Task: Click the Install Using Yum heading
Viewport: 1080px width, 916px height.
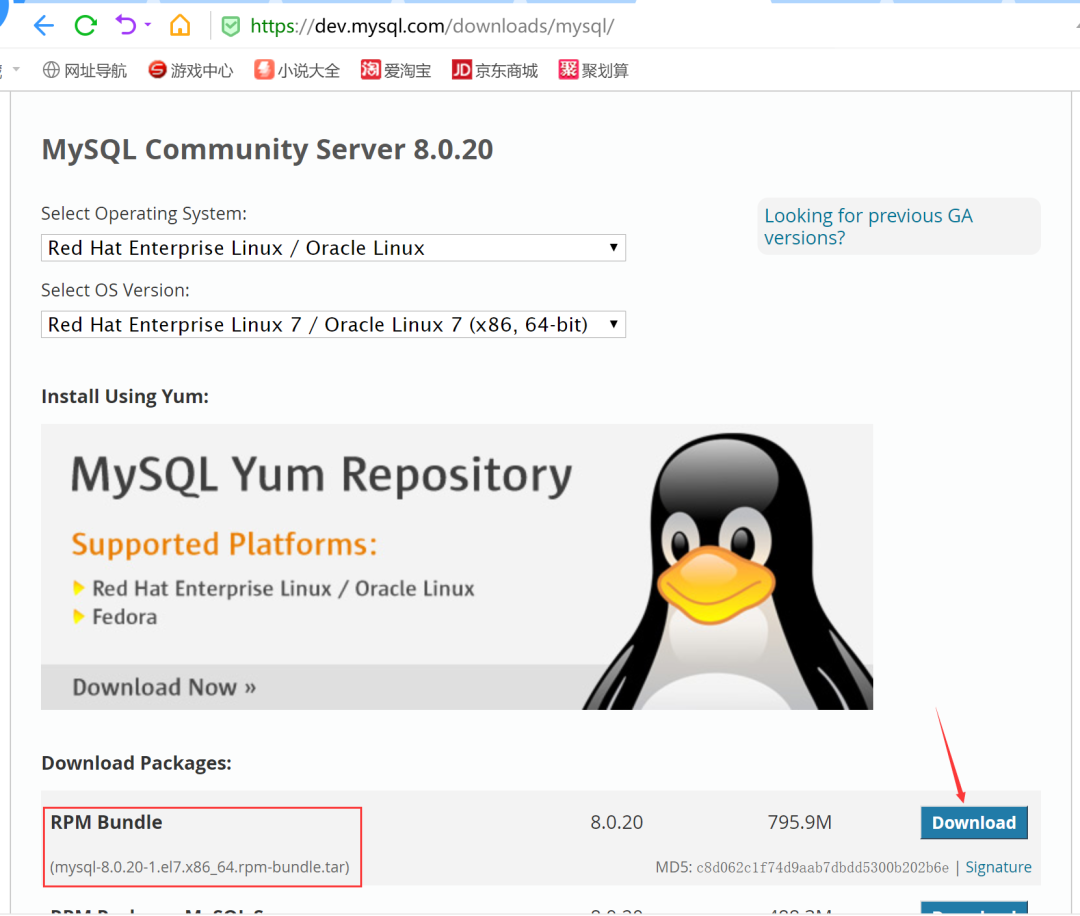Action: click(x=125, y=397)
